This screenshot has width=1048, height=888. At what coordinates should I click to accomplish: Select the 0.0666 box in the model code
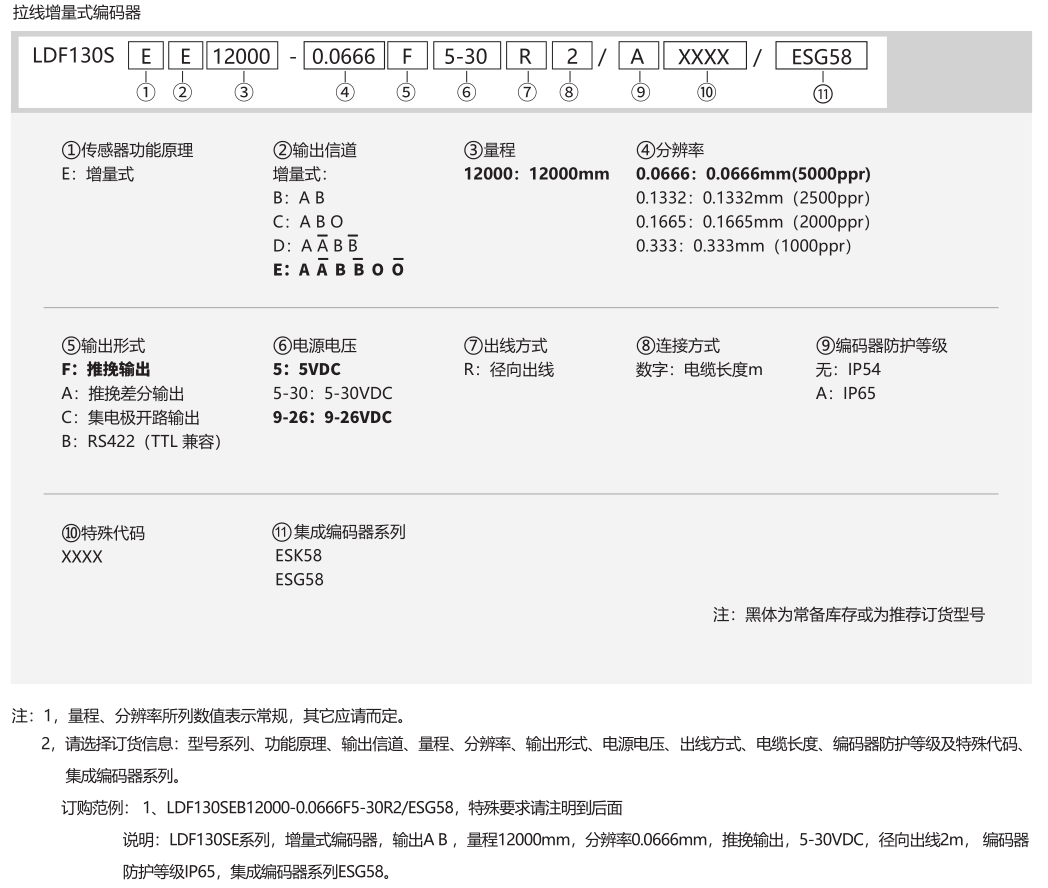[344, 56]
